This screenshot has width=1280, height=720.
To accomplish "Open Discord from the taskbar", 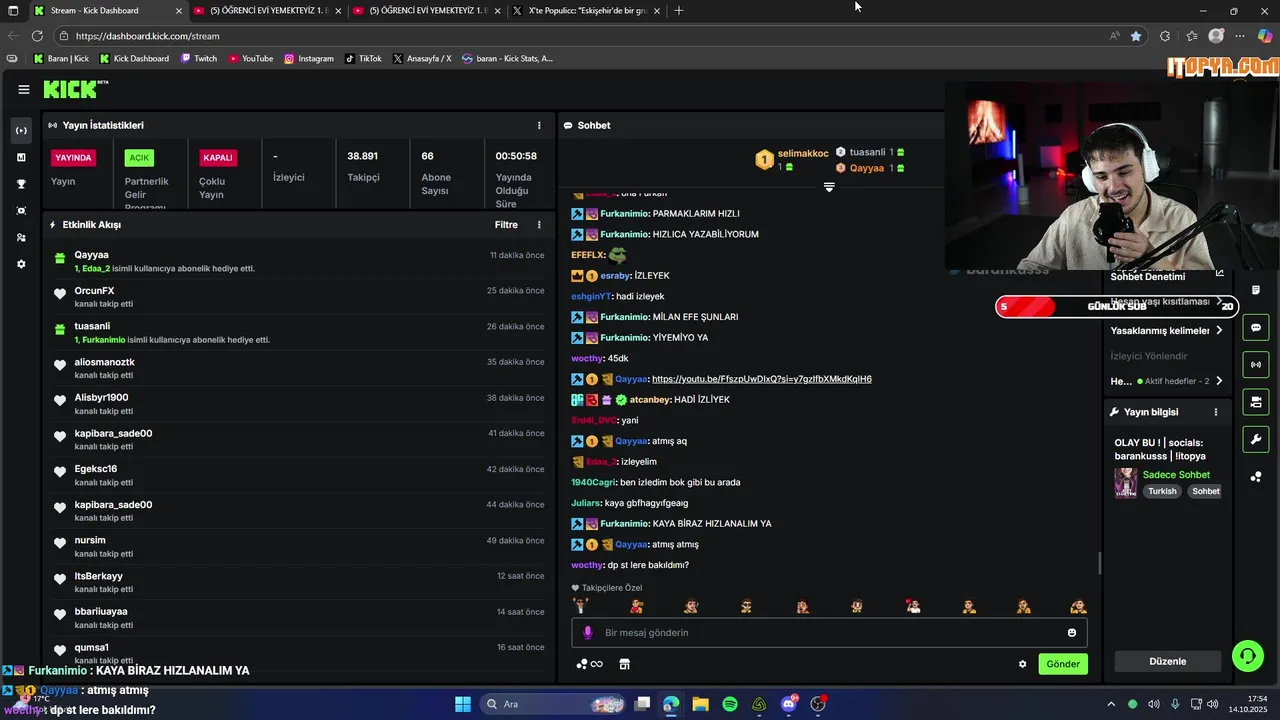I will pos(789,704).
